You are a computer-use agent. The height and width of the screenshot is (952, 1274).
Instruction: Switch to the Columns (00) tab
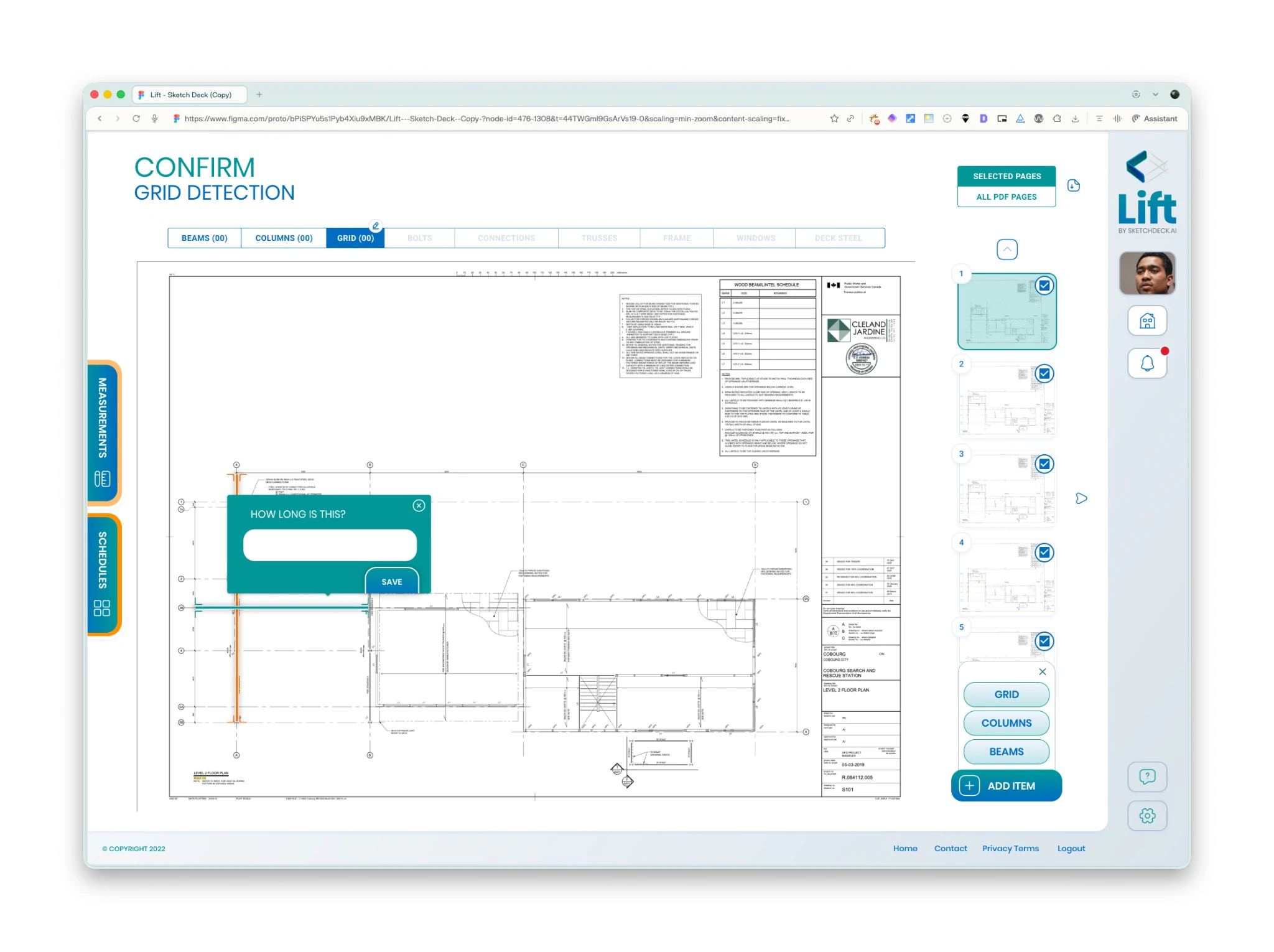tap(284, 238)
